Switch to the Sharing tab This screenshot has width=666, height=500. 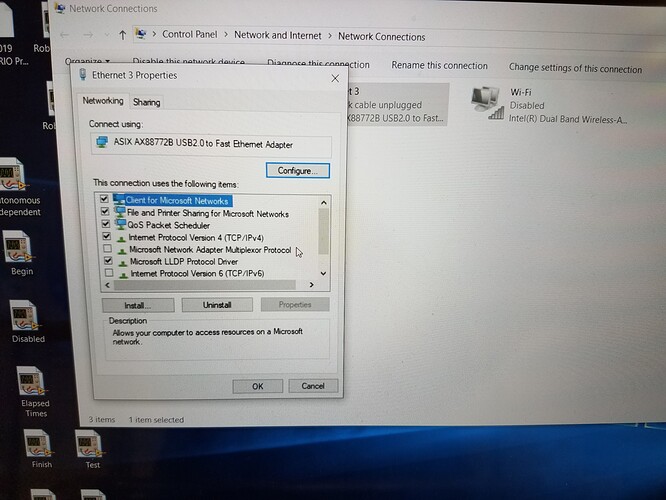click(147, 102)
